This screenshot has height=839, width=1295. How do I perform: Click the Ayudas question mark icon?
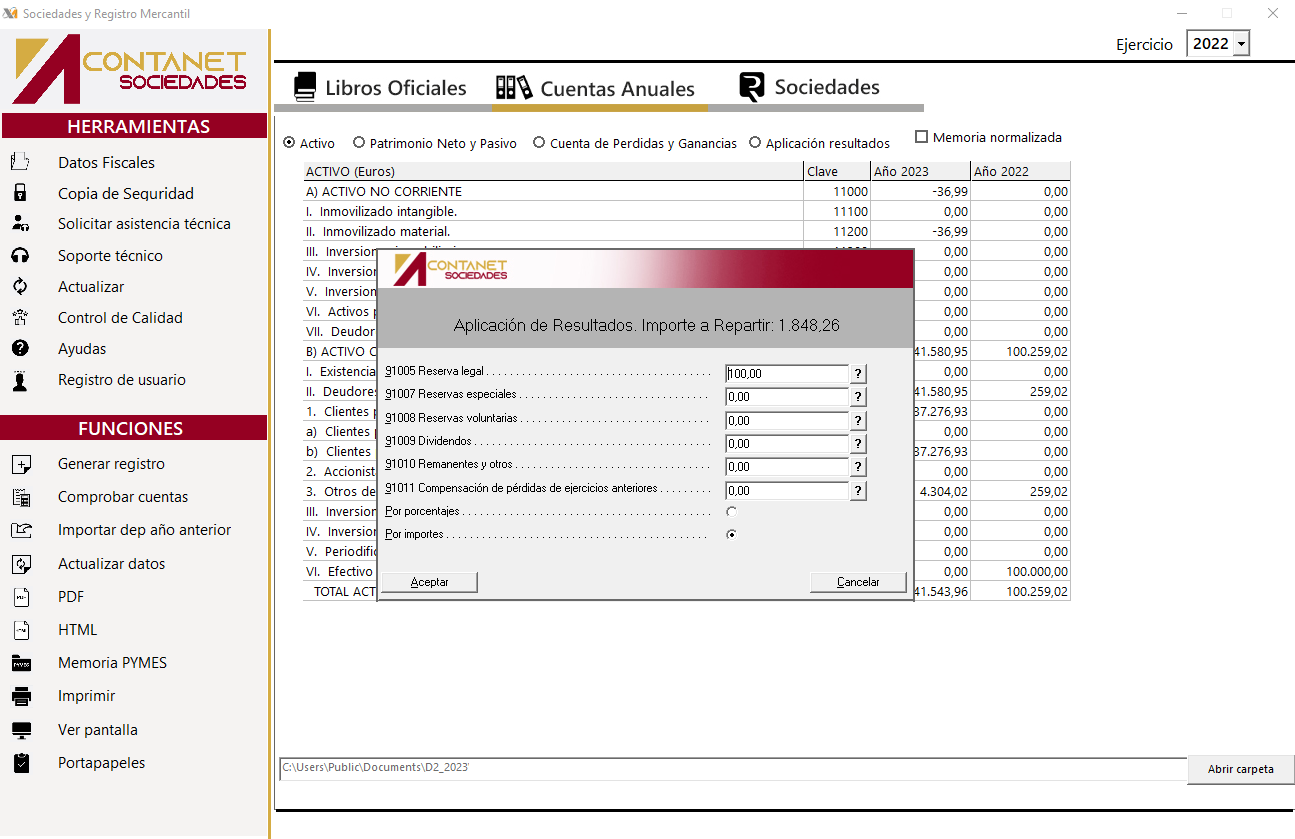[20, 348]
